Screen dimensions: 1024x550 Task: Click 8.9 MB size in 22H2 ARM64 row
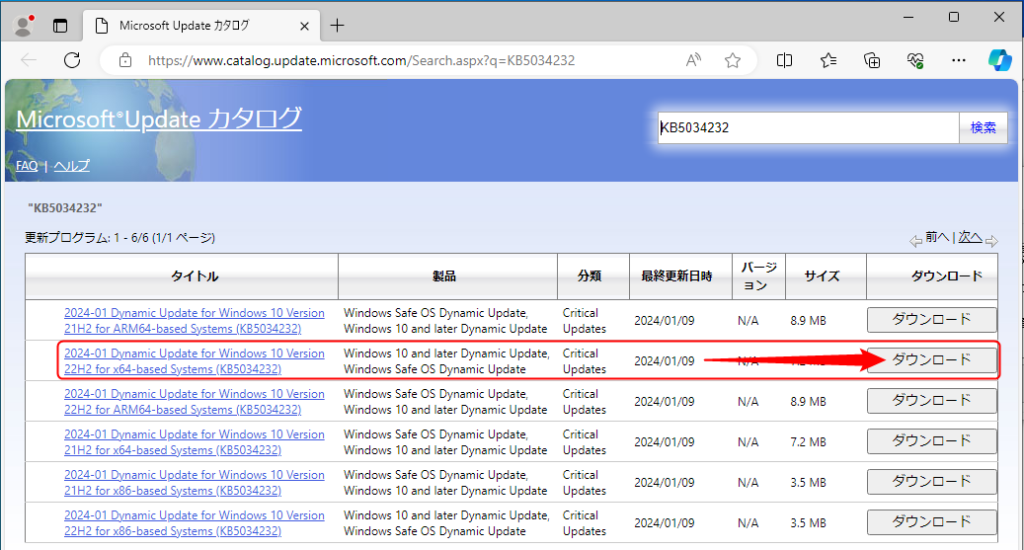[x=808, y=402]
